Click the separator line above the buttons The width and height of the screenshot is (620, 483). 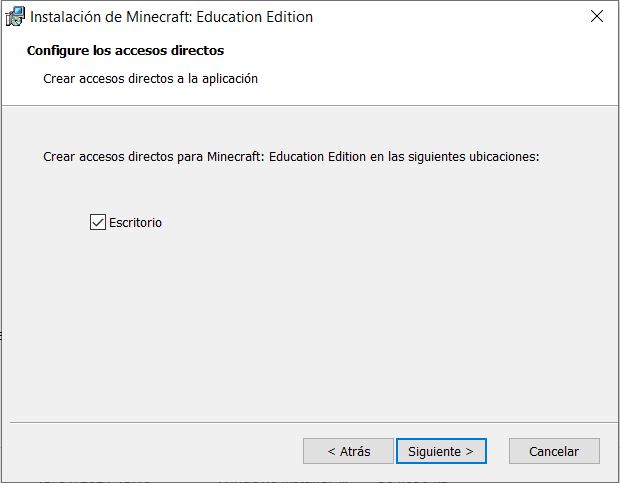[x=310, y=422]
